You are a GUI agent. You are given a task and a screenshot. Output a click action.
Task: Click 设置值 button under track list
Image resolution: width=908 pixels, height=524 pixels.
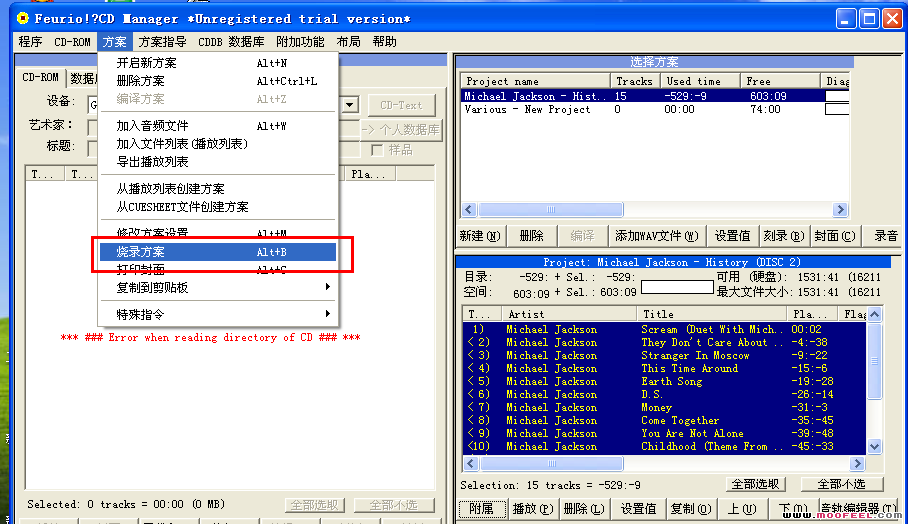point(638,509)
